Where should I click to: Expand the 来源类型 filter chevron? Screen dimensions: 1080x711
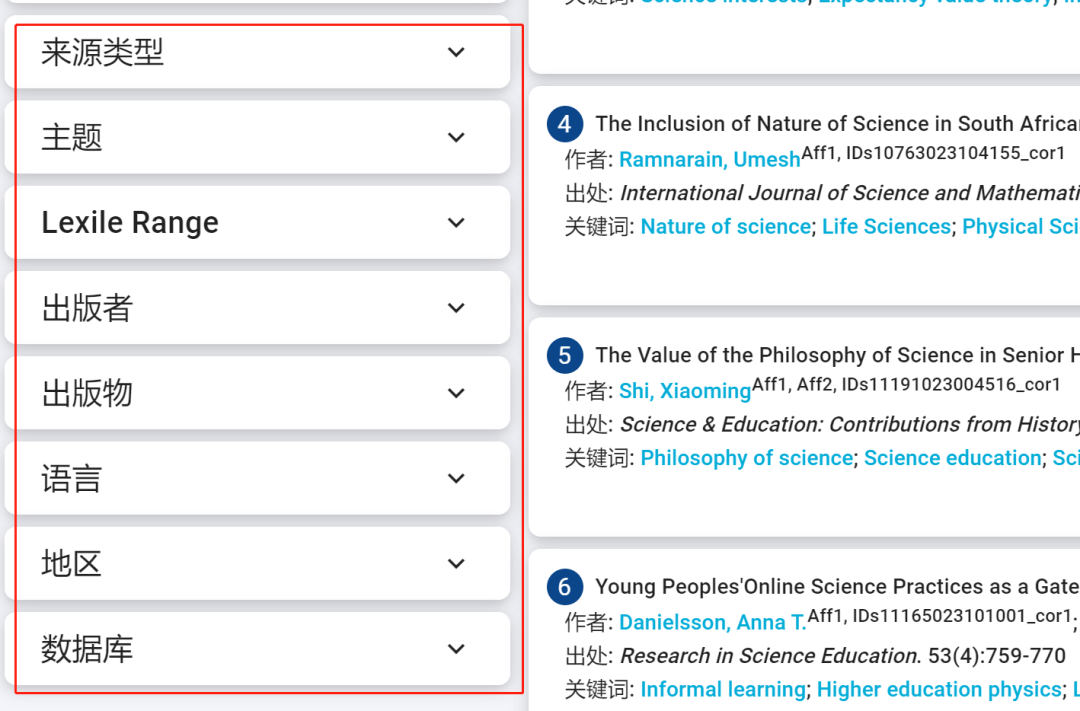coord(456,52)
